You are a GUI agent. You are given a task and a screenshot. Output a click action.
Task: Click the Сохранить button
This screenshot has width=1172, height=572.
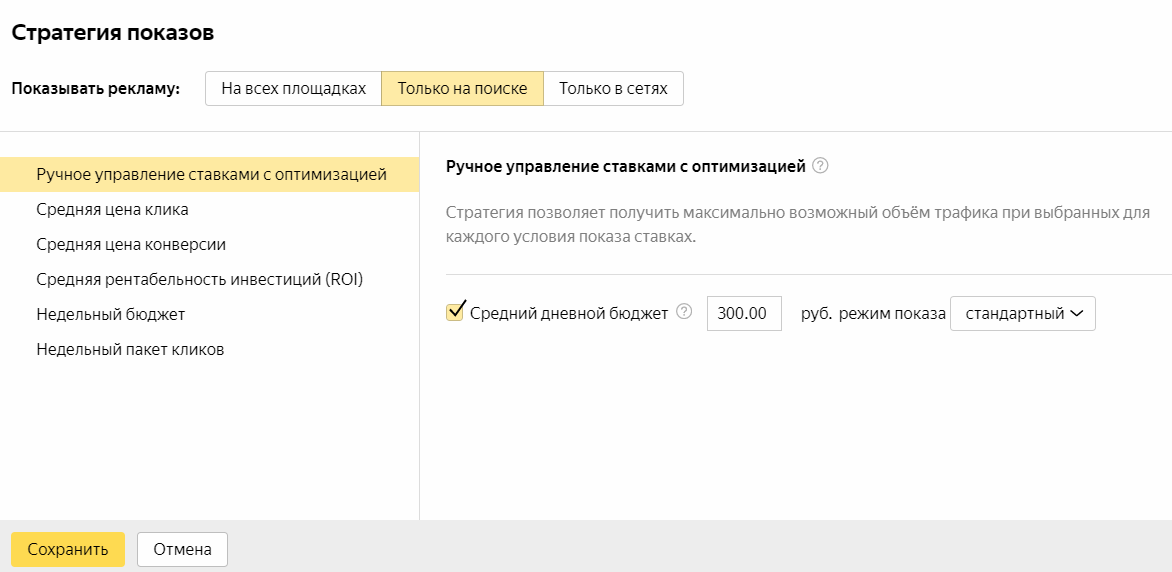tap(68, 550)
